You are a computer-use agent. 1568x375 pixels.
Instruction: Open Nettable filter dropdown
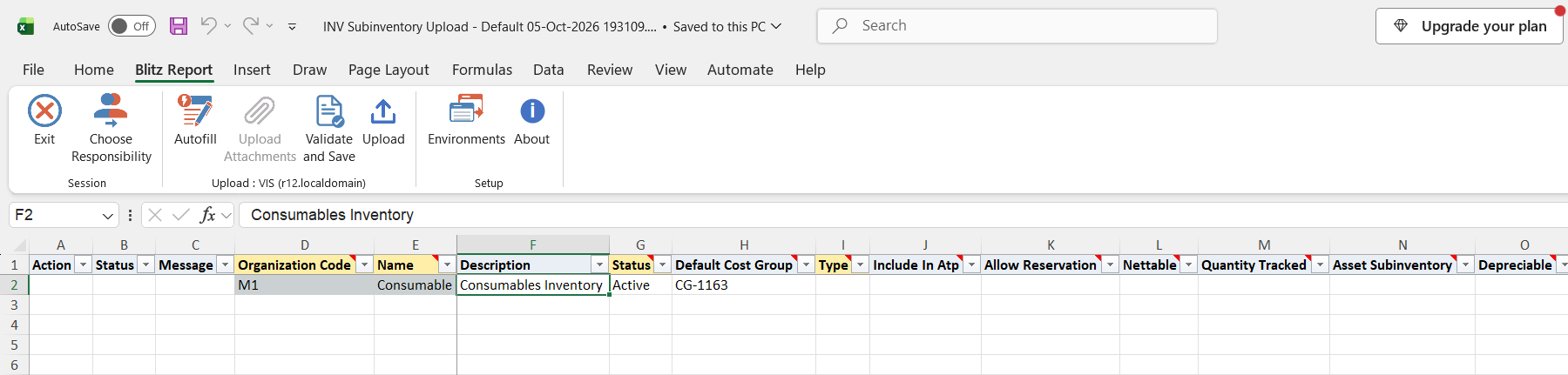1188,265
